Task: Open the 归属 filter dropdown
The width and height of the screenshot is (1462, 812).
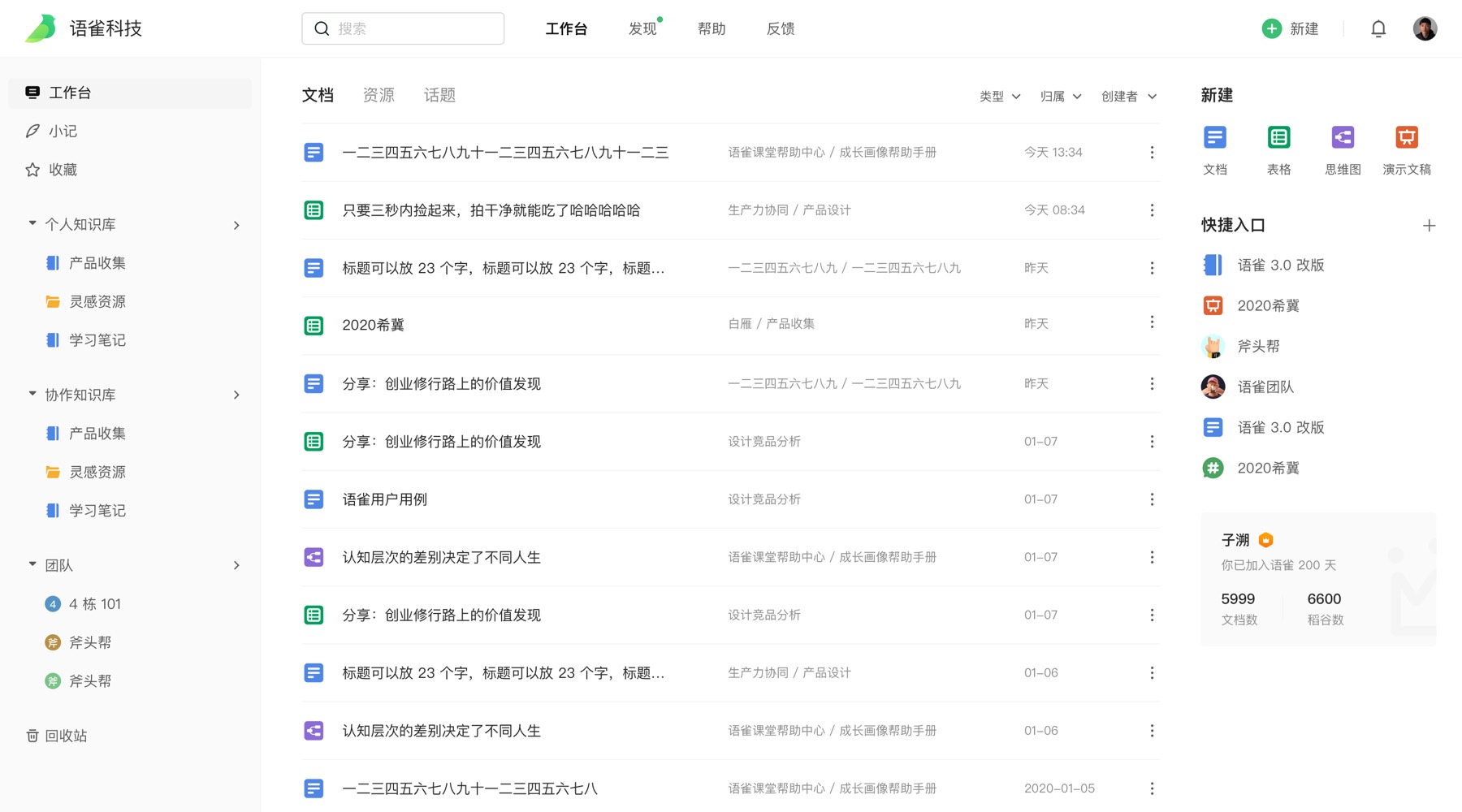Action: pos(1061,97)
